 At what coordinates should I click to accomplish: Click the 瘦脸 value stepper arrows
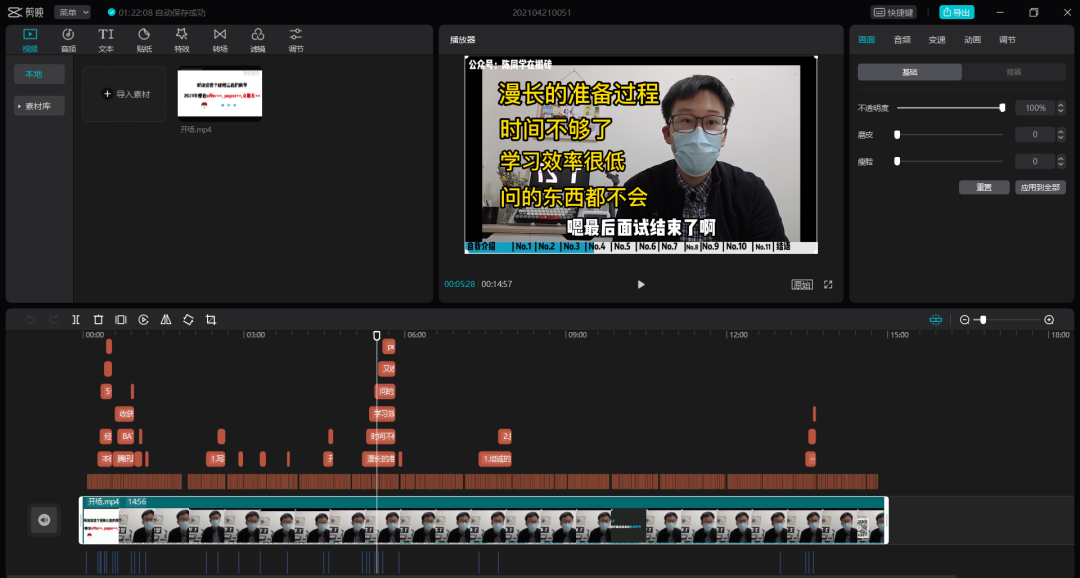[x=1061, y=161]
